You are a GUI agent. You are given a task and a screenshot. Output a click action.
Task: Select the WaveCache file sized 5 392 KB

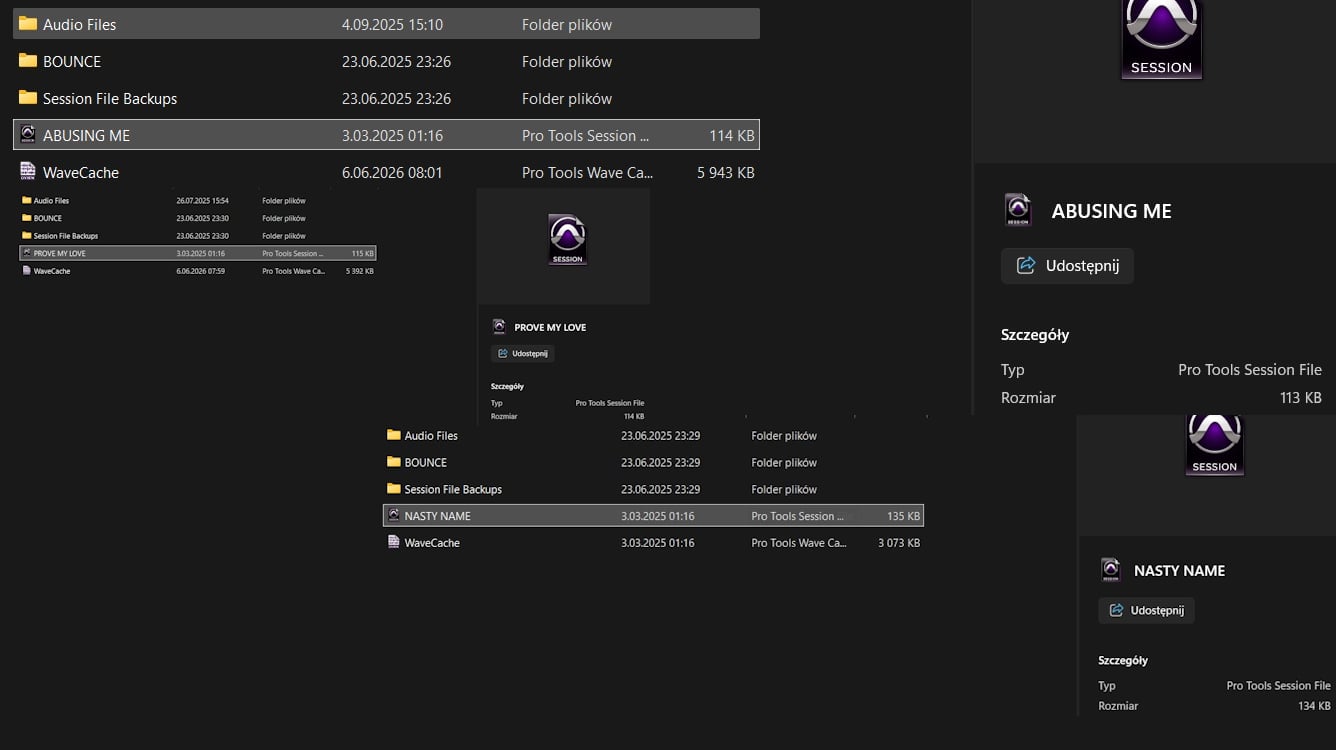click(198, 270)
